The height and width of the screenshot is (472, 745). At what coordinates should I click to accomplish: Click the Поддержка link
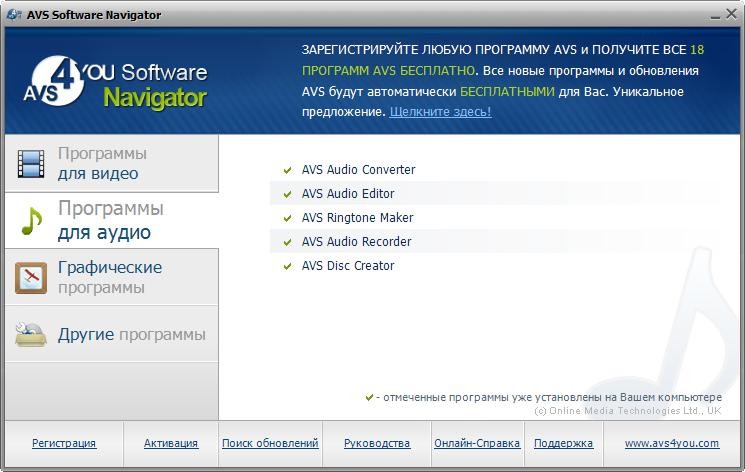(563, 443)
